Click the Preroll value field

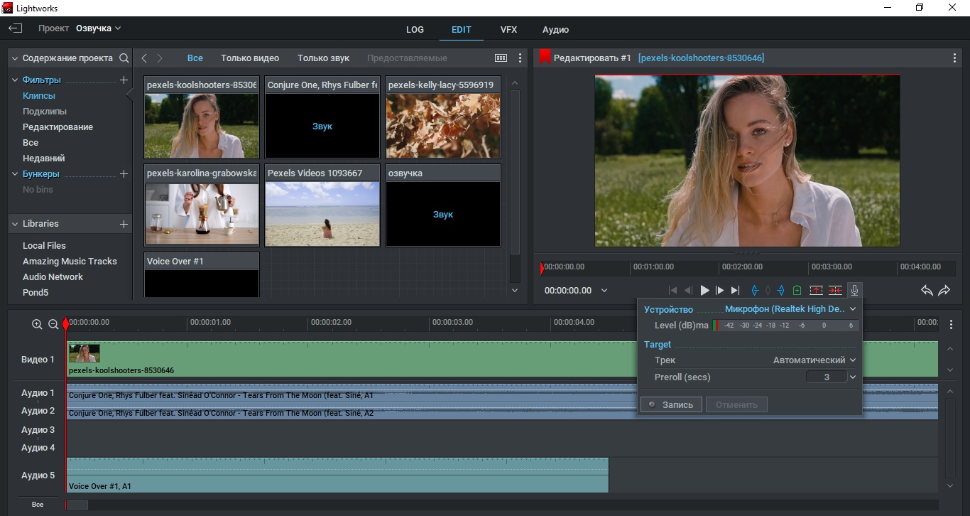(x=826, y=377)
